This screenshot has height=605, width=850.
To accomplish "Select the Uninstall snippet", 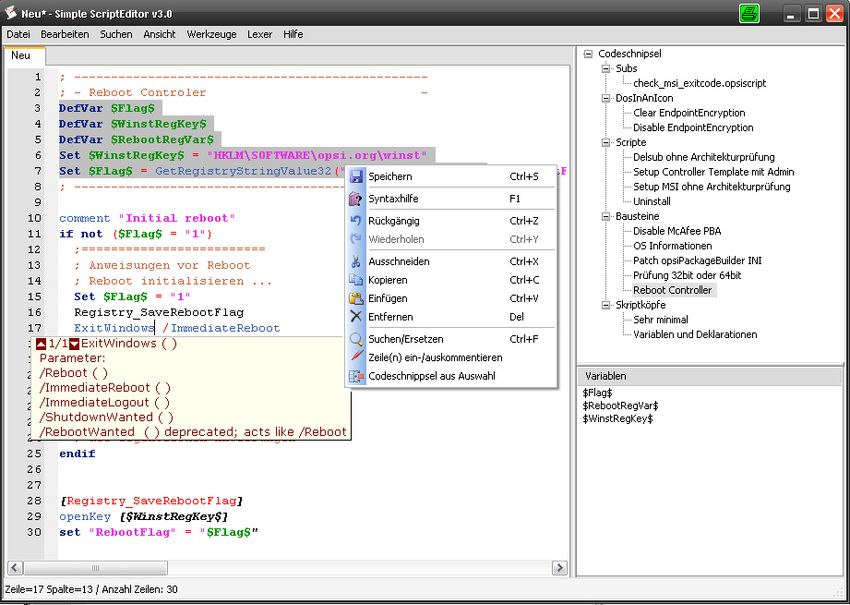I will pyautogui.click(x=652, y=202).
